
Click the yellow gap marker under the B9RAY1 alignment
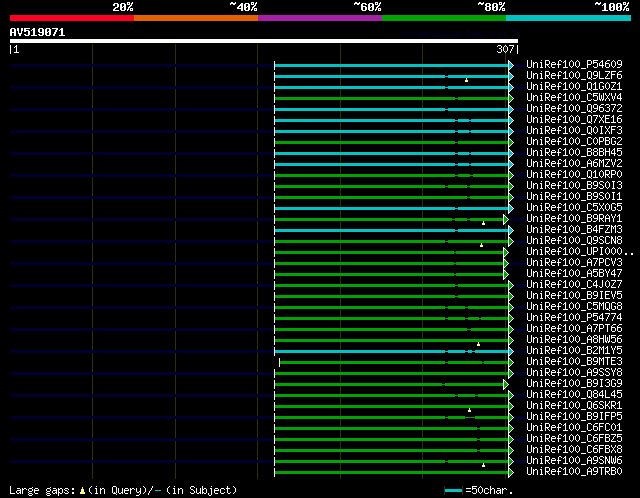(x=483, y=224)
